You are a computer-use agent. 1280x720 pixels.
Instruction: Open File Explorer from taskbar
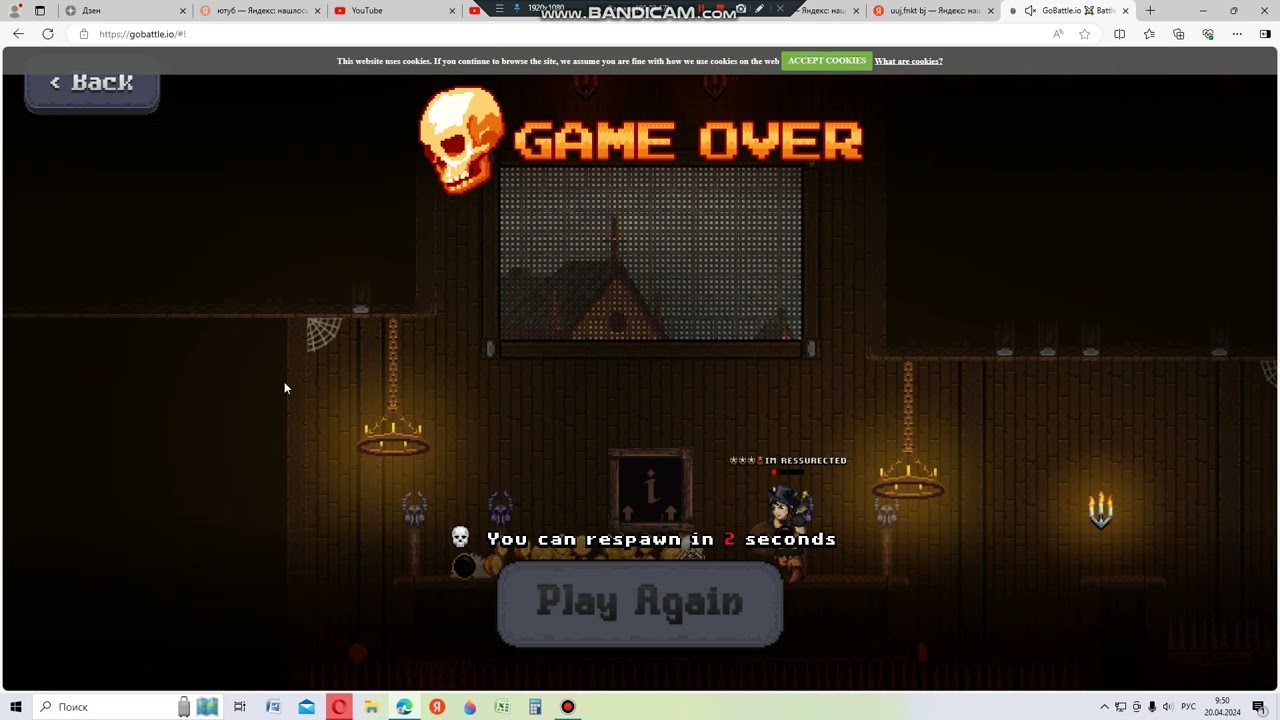coord(371,707)
